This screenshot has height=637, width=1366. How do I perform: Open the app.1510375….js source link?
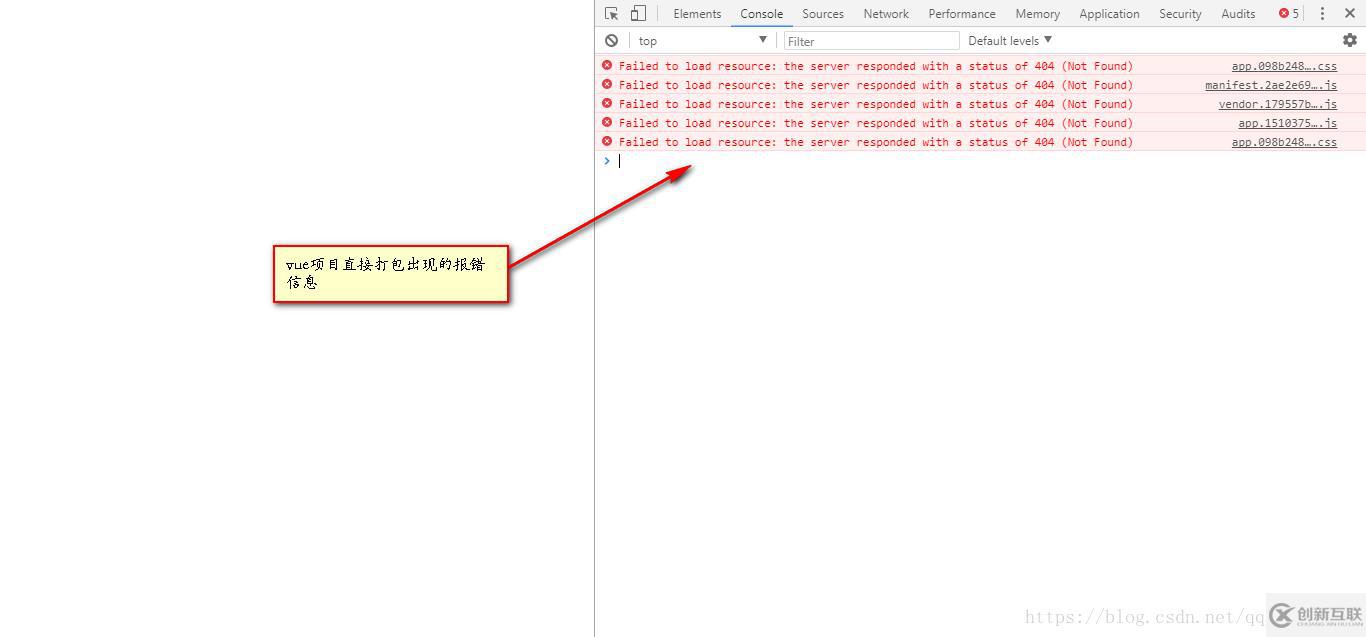(x=1287, y=123)
